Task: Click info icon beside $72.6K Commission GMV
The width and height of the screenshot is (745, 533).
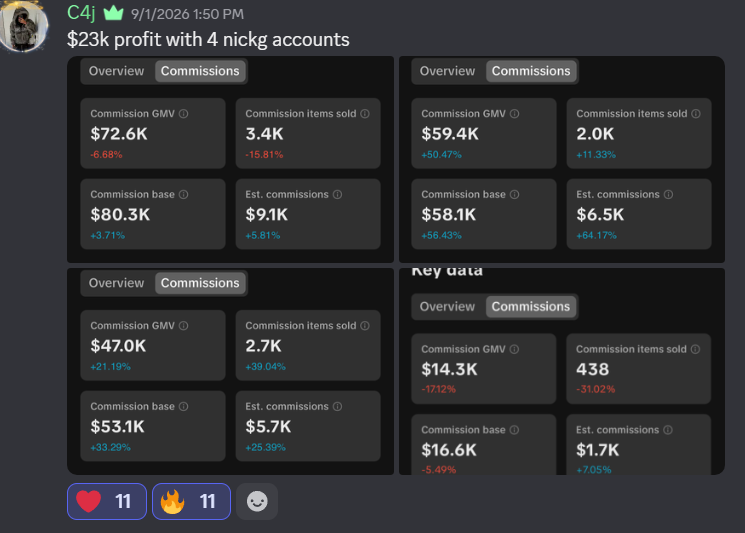Action: [183, 114]
